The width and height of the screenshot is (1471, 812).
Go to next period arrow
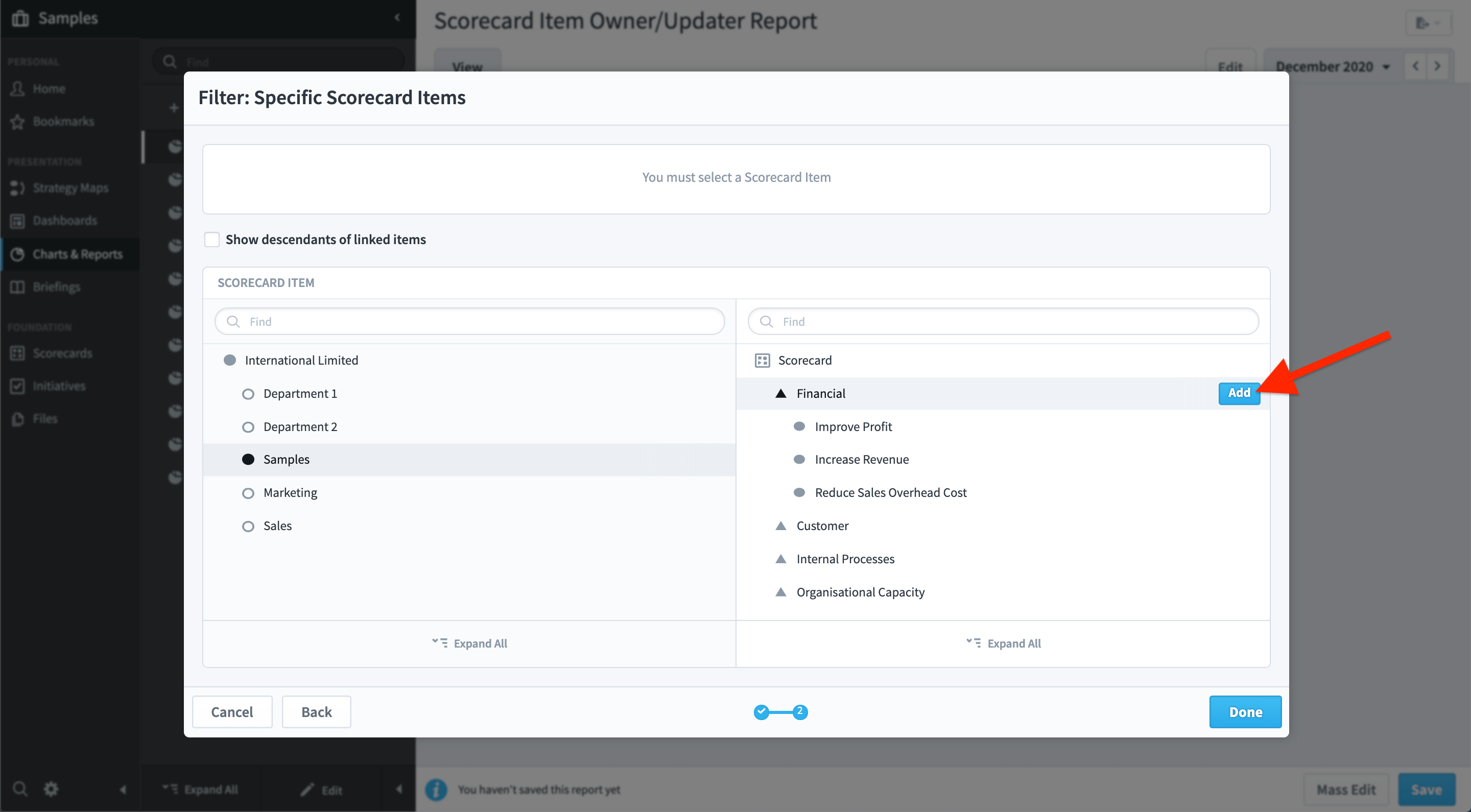click(1437, 67)
